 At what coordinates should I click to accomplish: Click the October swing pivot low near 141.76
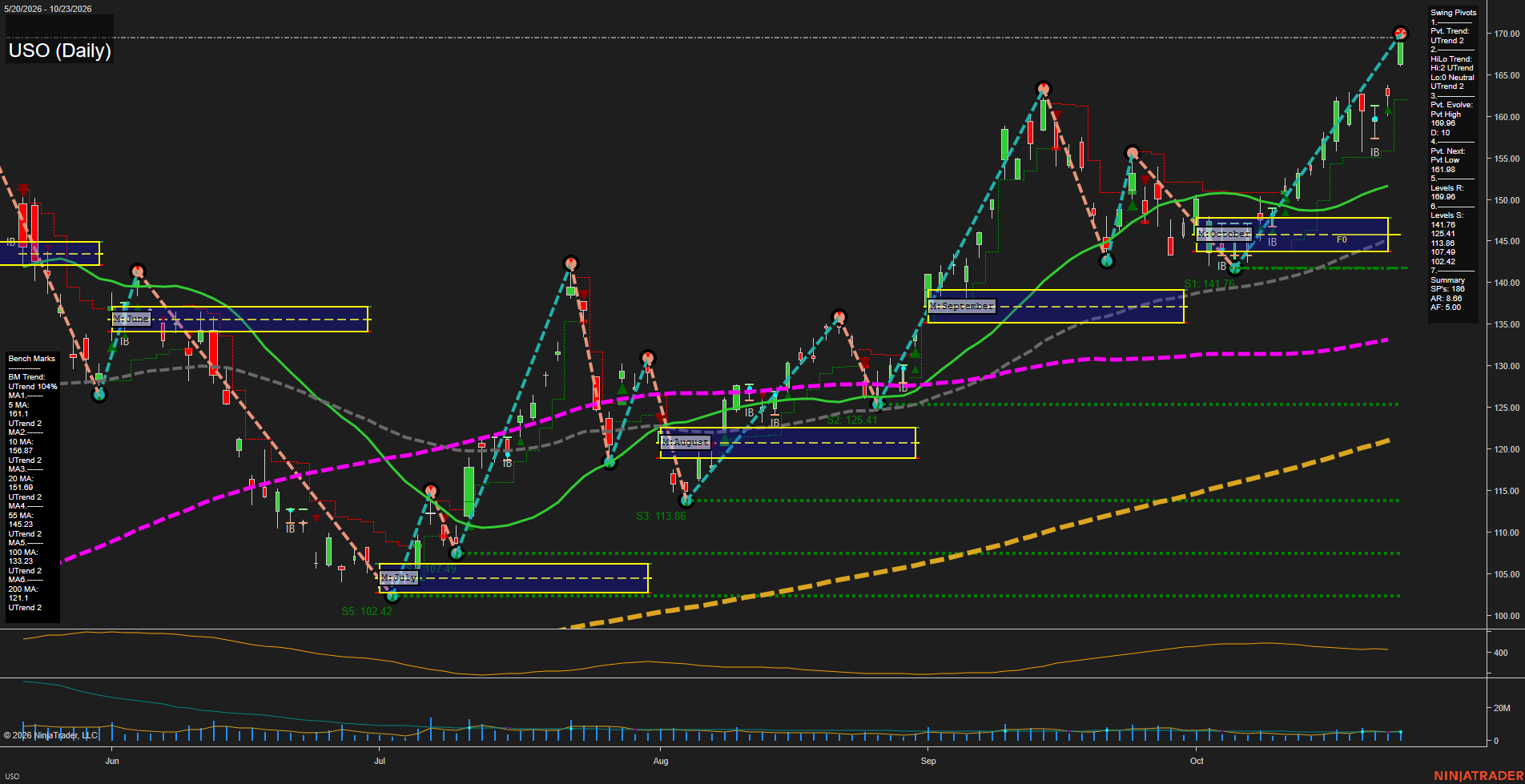(1234, 267)
